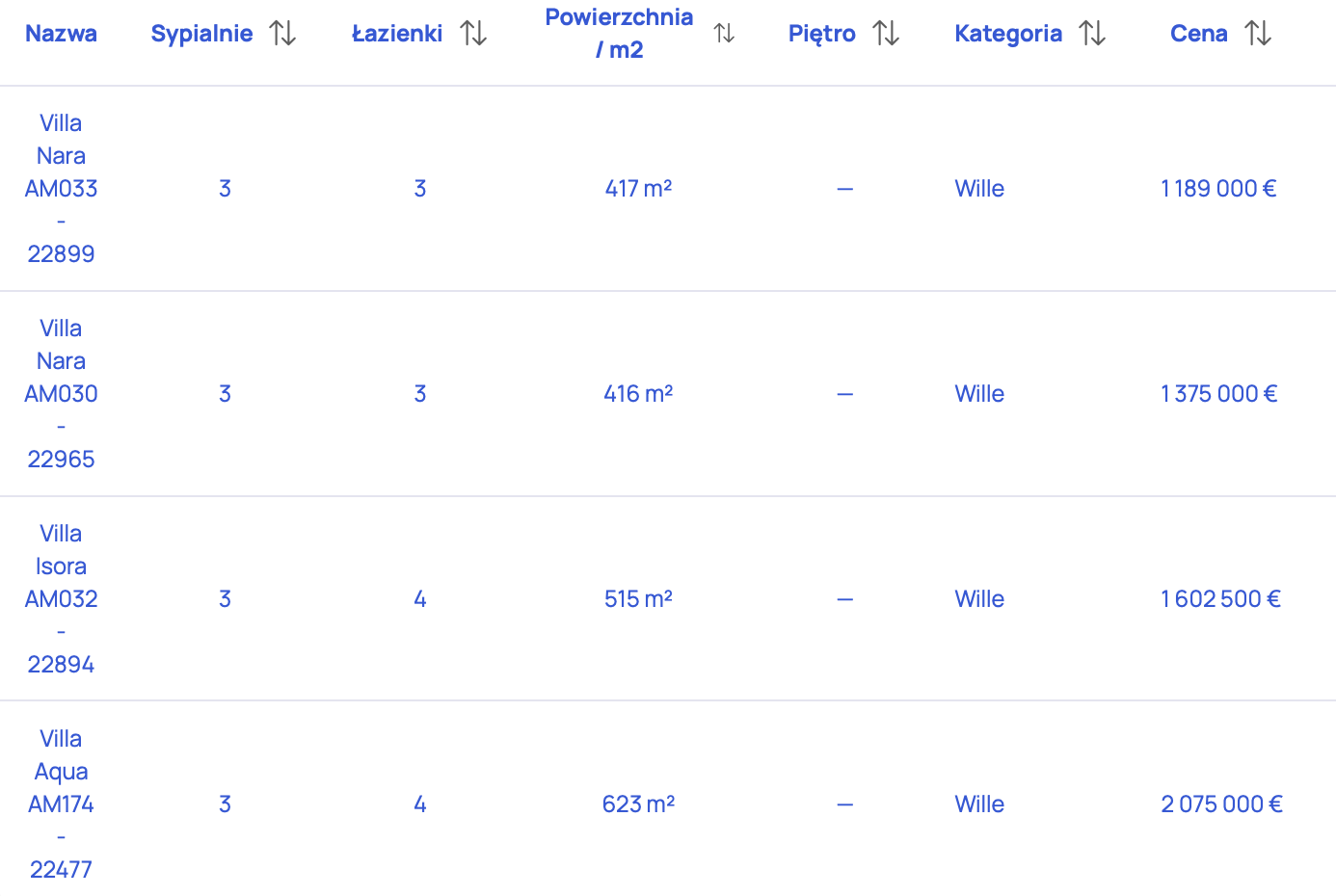Screen dimensions: 1336x896
Task: Open Villa Nara AM033 - 22899 listing
Action: [x=61, y=189]
